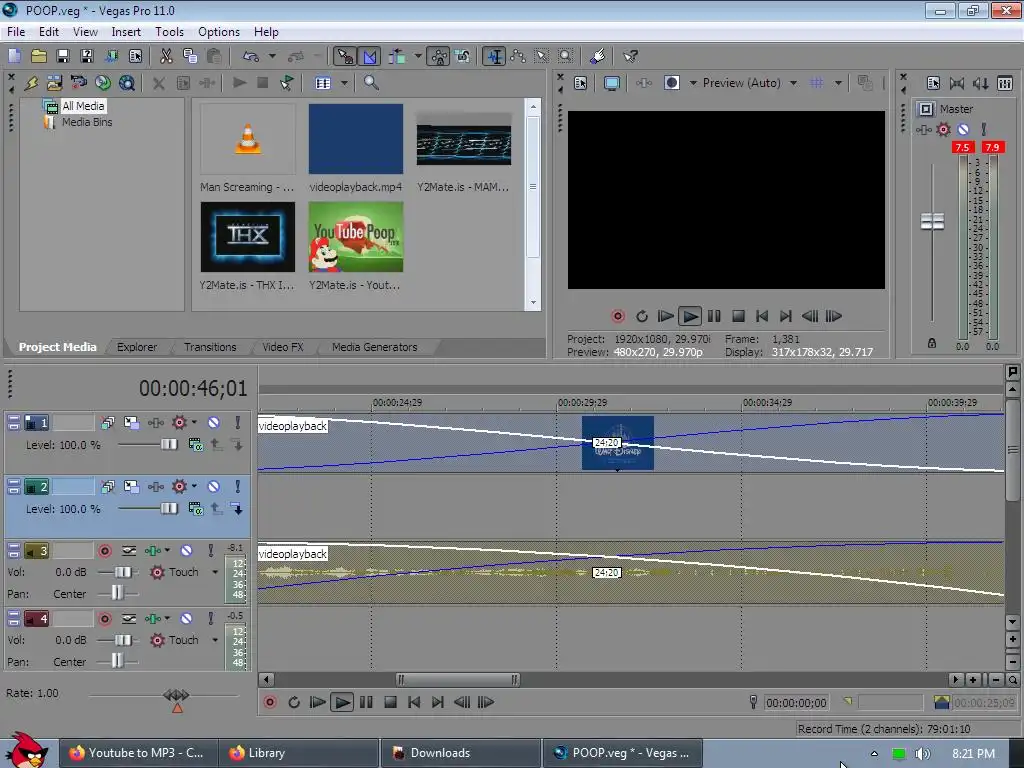Open Preview (Auto) quality dropdown
Screen dimensions: 1024x768
793,83
